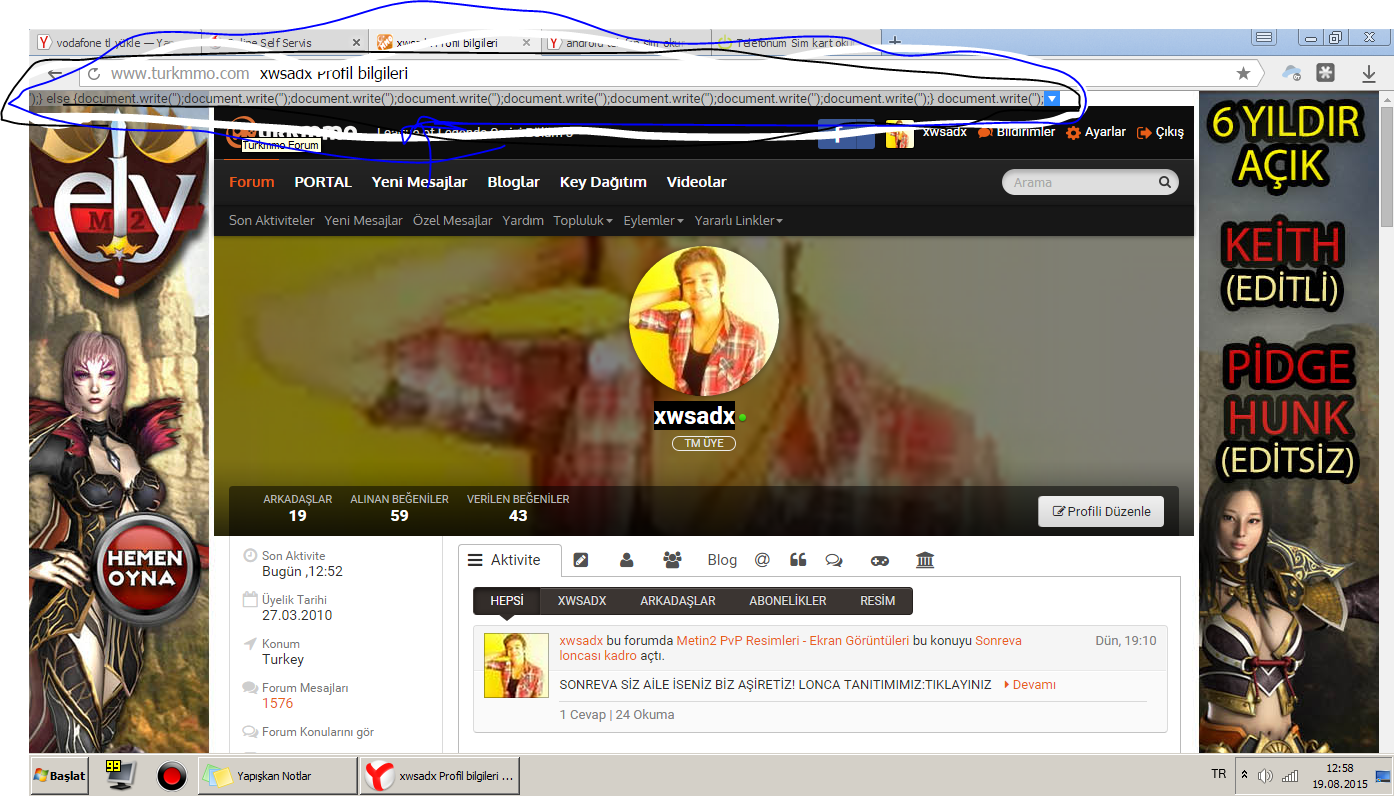Bookmark page with the star icon
Image resolution: width=1394 pixels, height=796 pixels.
point(1243,73)
